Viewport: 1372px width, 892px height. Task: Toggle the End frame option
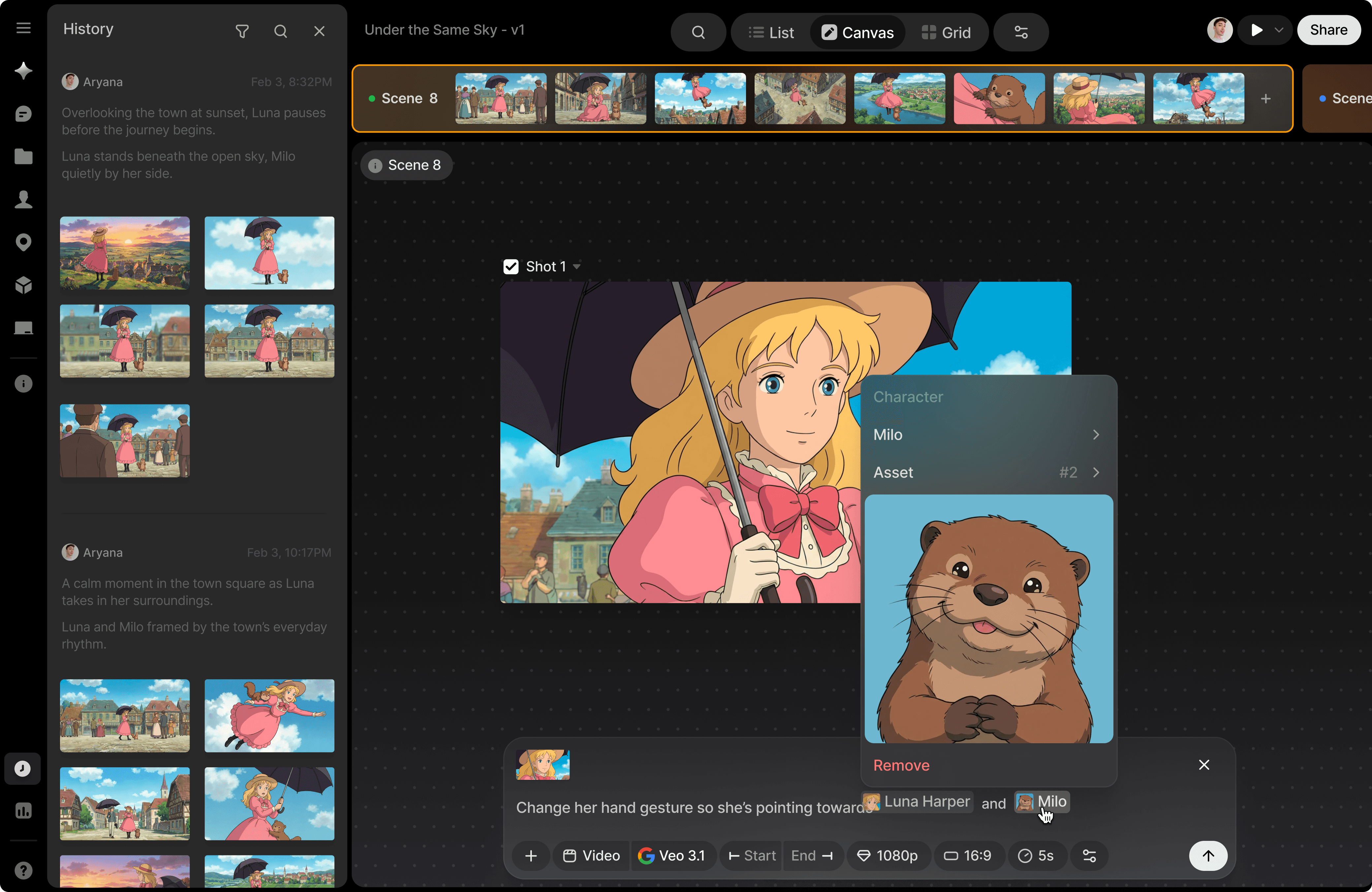[x=812, y=856]
